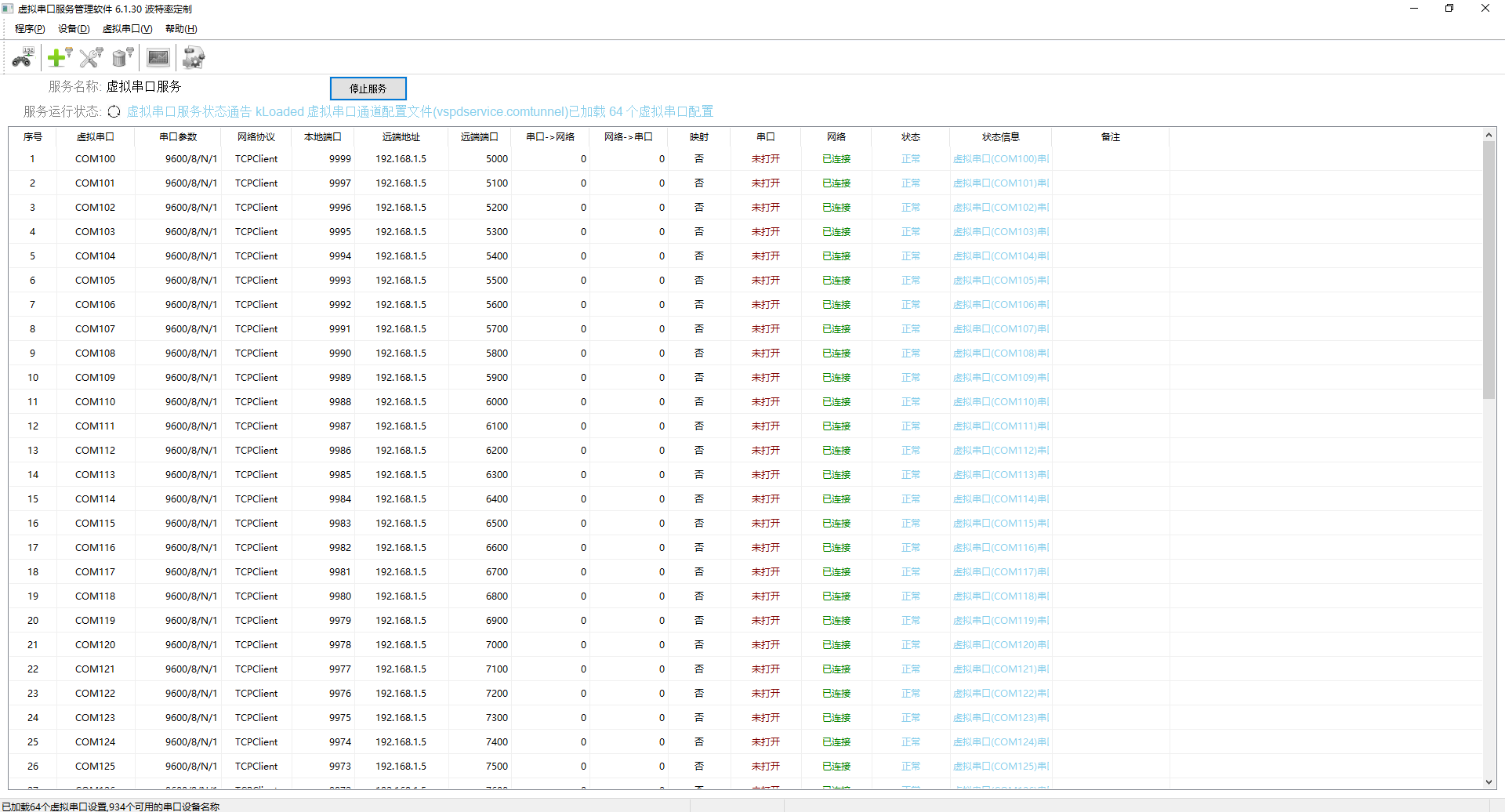Image resolution: width=1505 pixels, height=812 pixels.
Task: Open the 虚拟串口(V) menu
Action: tap(127, 29)
